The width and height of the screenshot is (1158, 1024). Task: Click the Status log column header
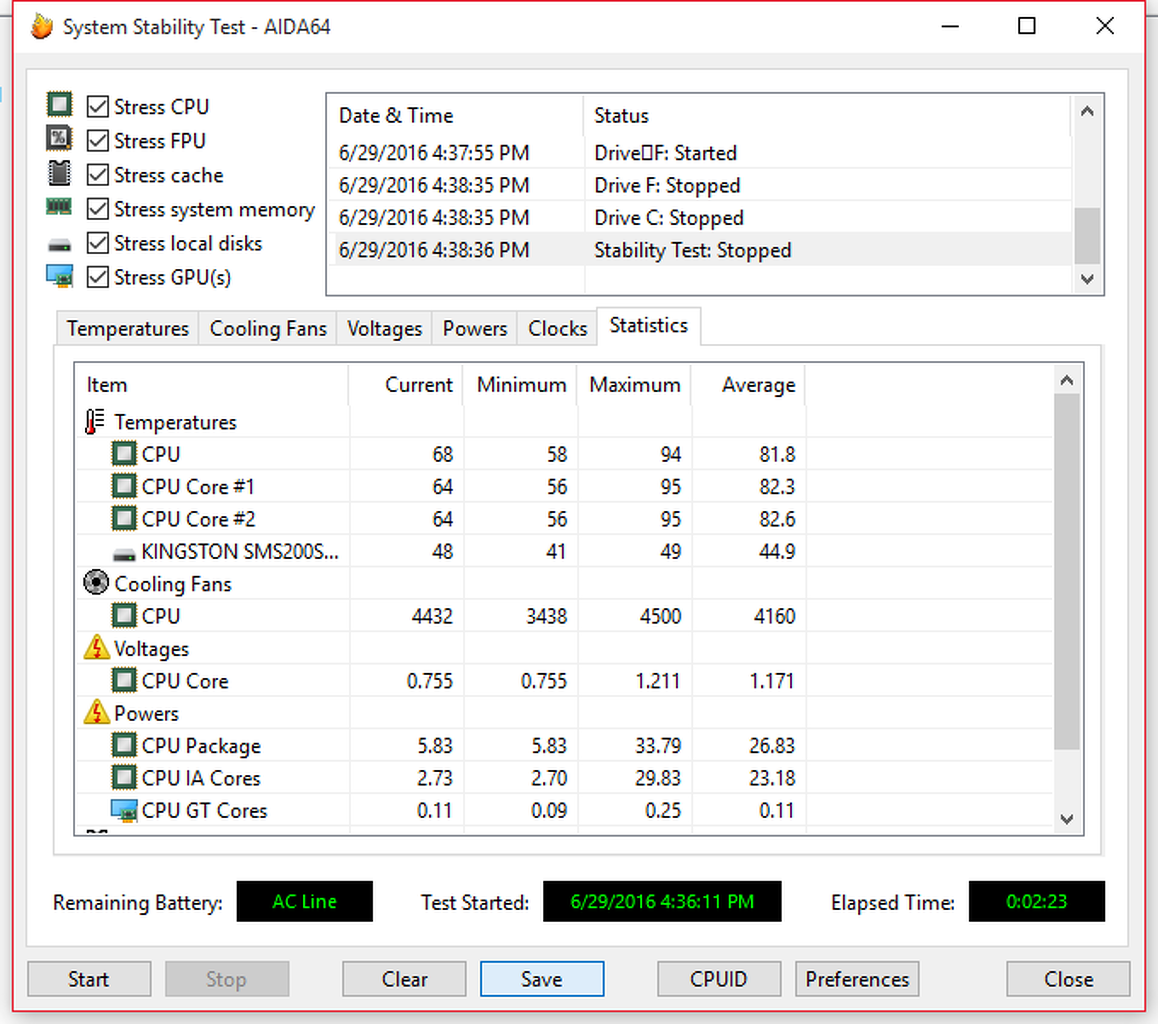coord(827,115)
